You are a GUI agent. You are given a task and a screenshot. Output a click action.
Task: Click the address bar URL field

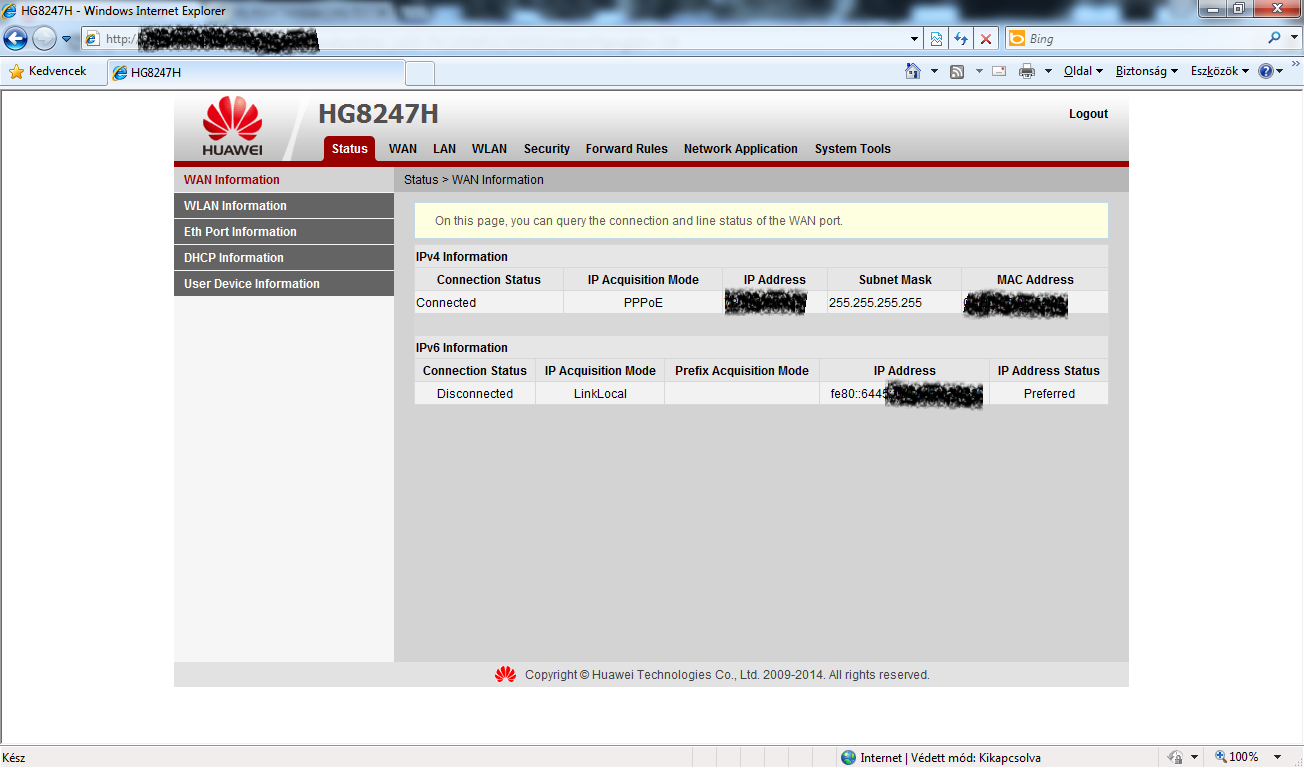[495, 39]
